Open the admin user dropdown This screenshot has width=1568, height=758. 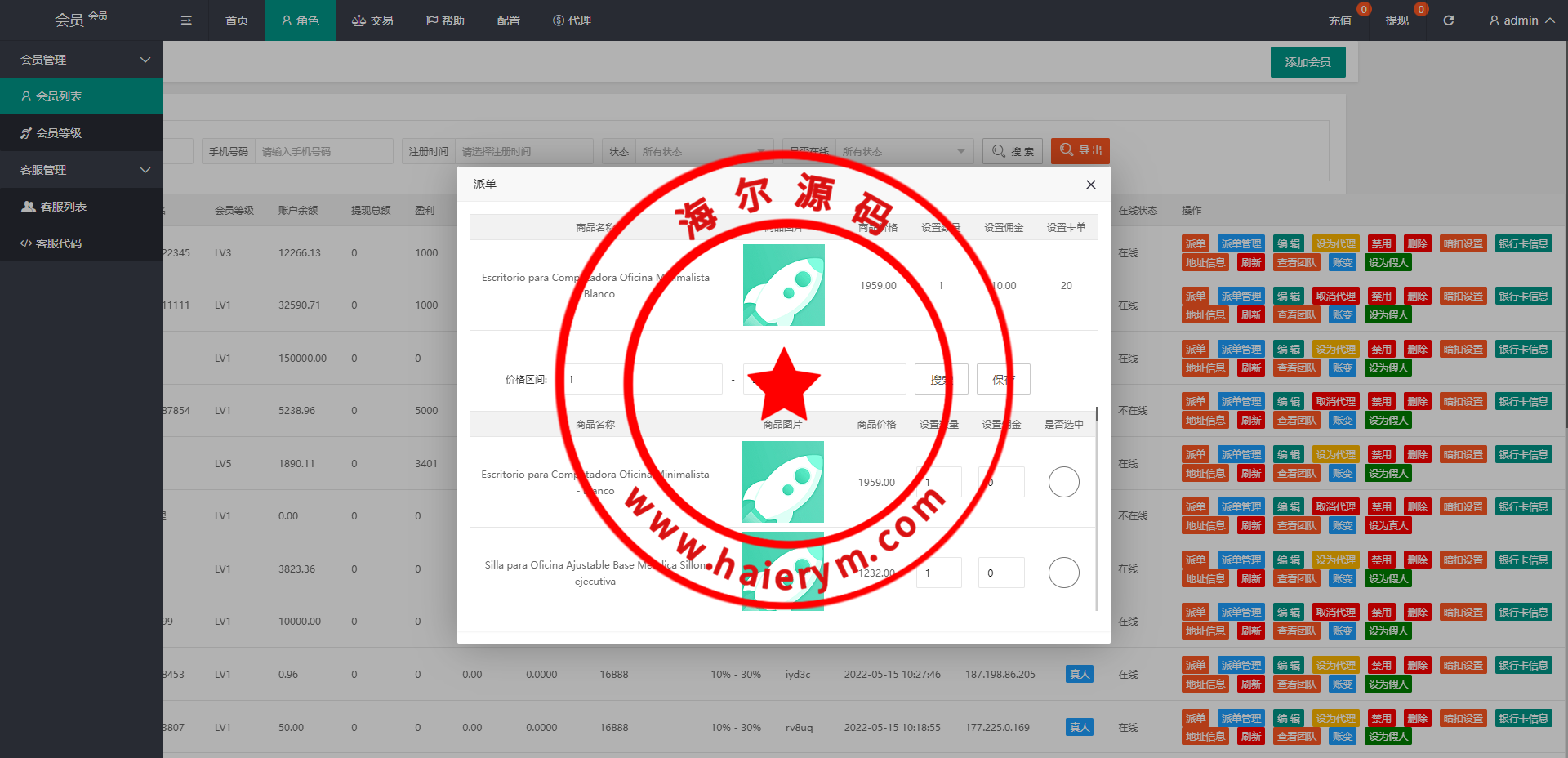pyautogui.click(x=1521, y=20)
